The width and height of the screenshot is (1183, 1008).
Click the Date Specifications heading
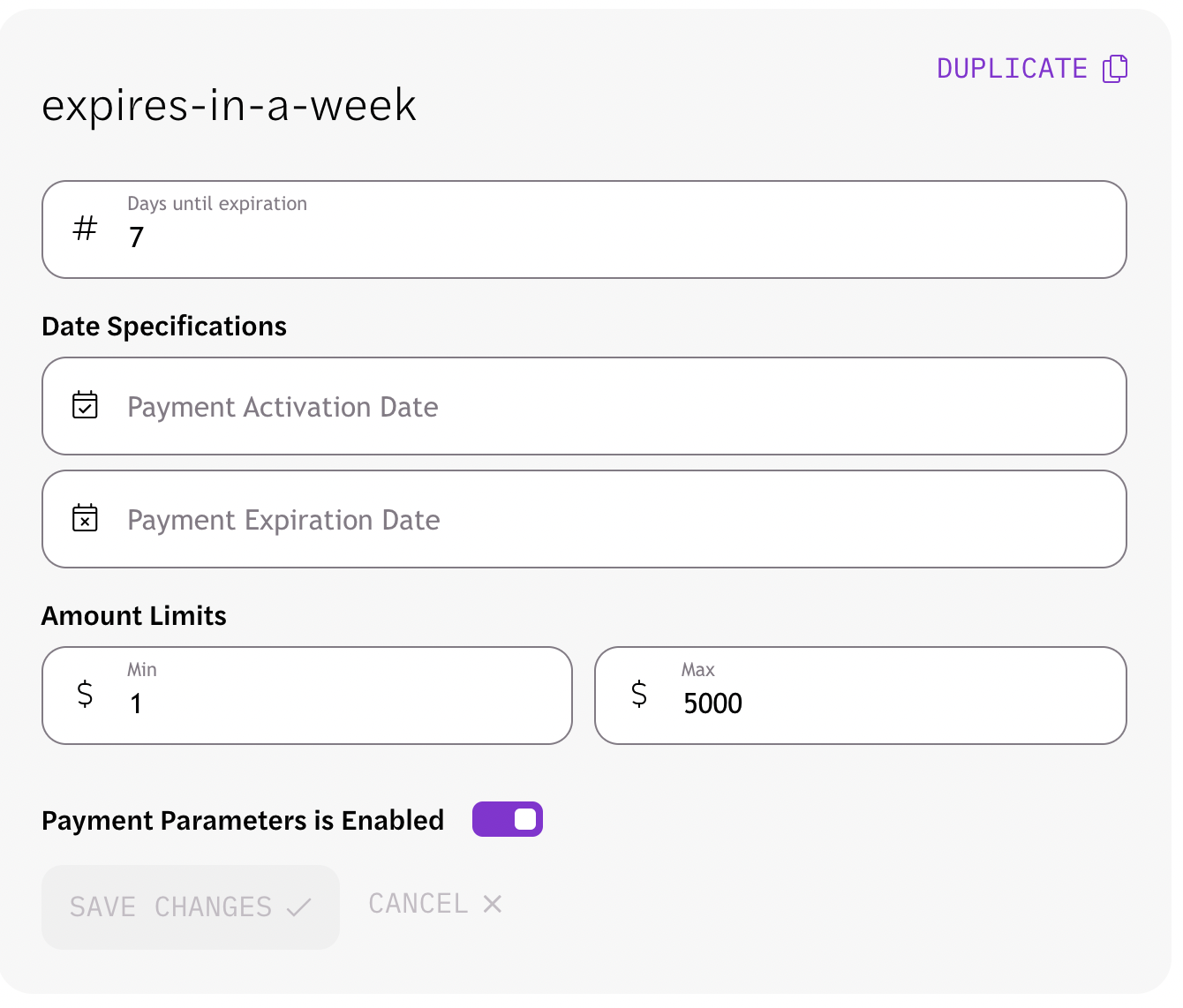(x=164, y=326)
